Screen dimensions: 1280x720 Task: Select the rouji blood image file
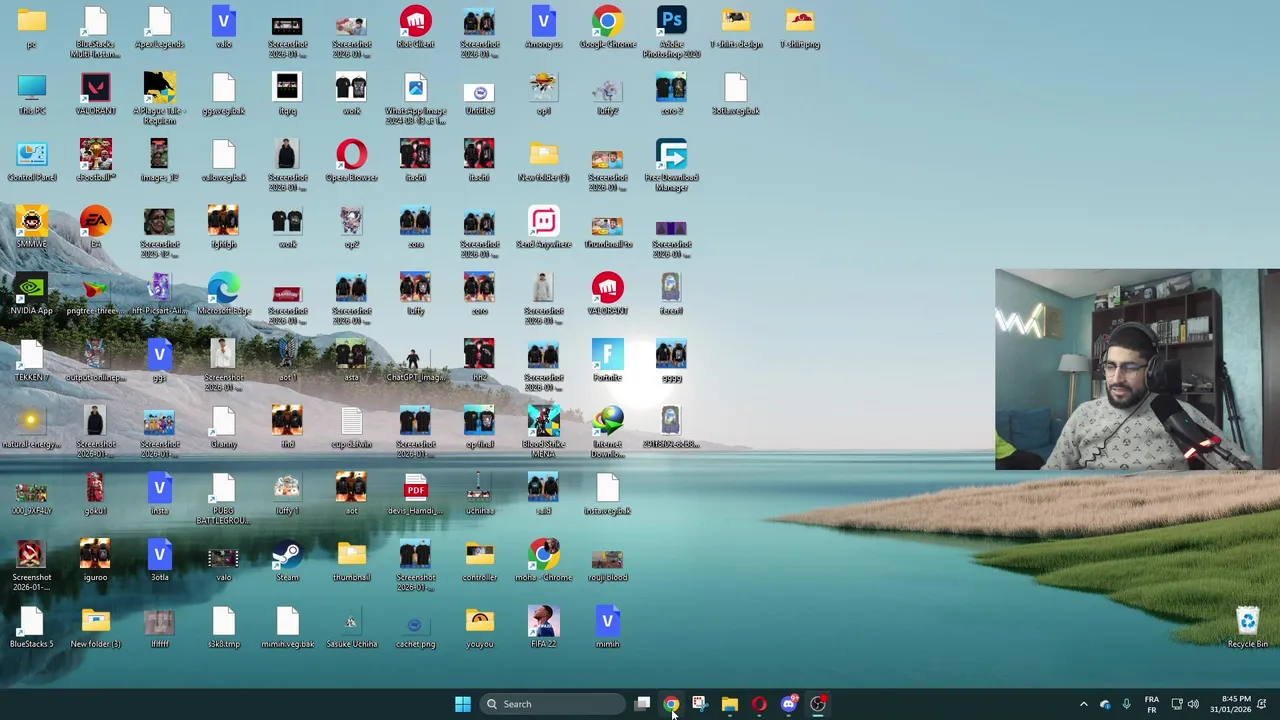(607, 562)
